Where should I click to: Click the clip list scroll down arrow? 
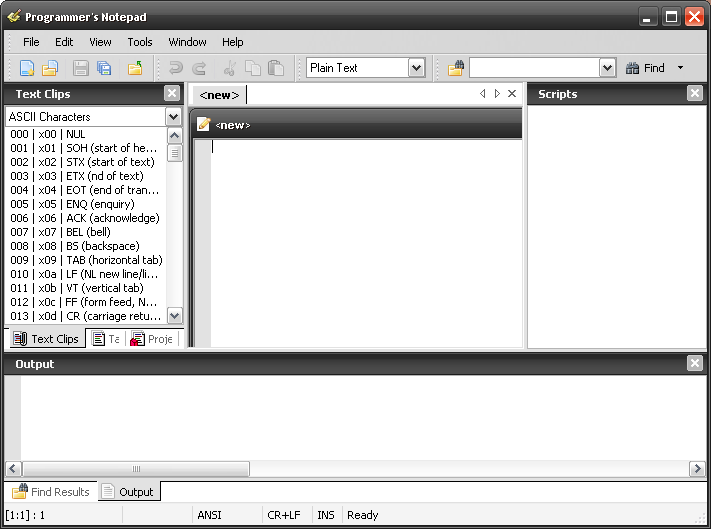tap(175, 315)
